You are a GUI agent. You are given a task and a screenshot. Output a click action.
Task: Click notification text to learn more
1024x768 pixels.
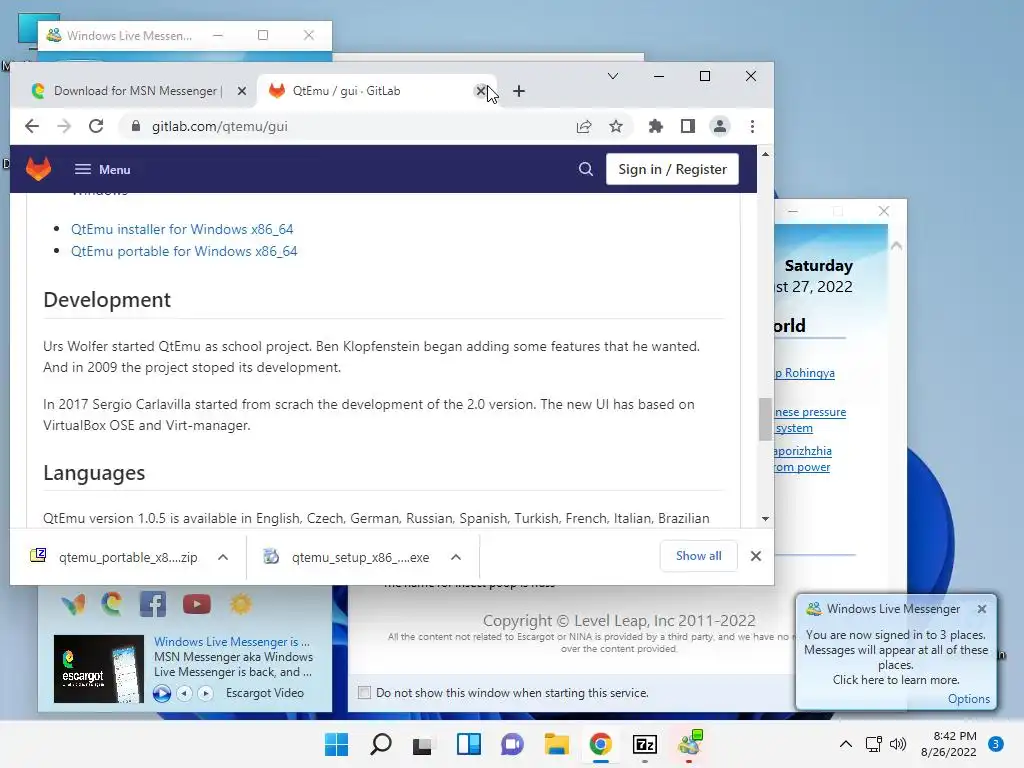pos(895,657)
